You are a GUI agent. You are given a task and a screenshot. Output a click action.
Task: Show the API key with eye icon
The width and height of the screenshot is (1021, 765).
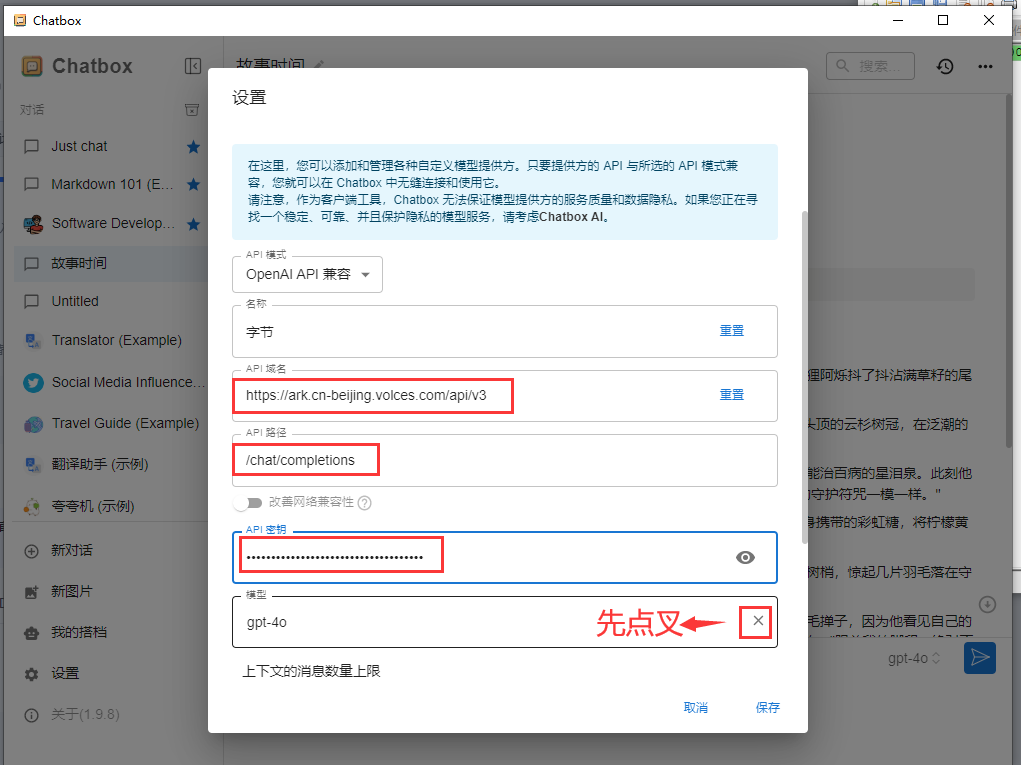pos(745,557)
